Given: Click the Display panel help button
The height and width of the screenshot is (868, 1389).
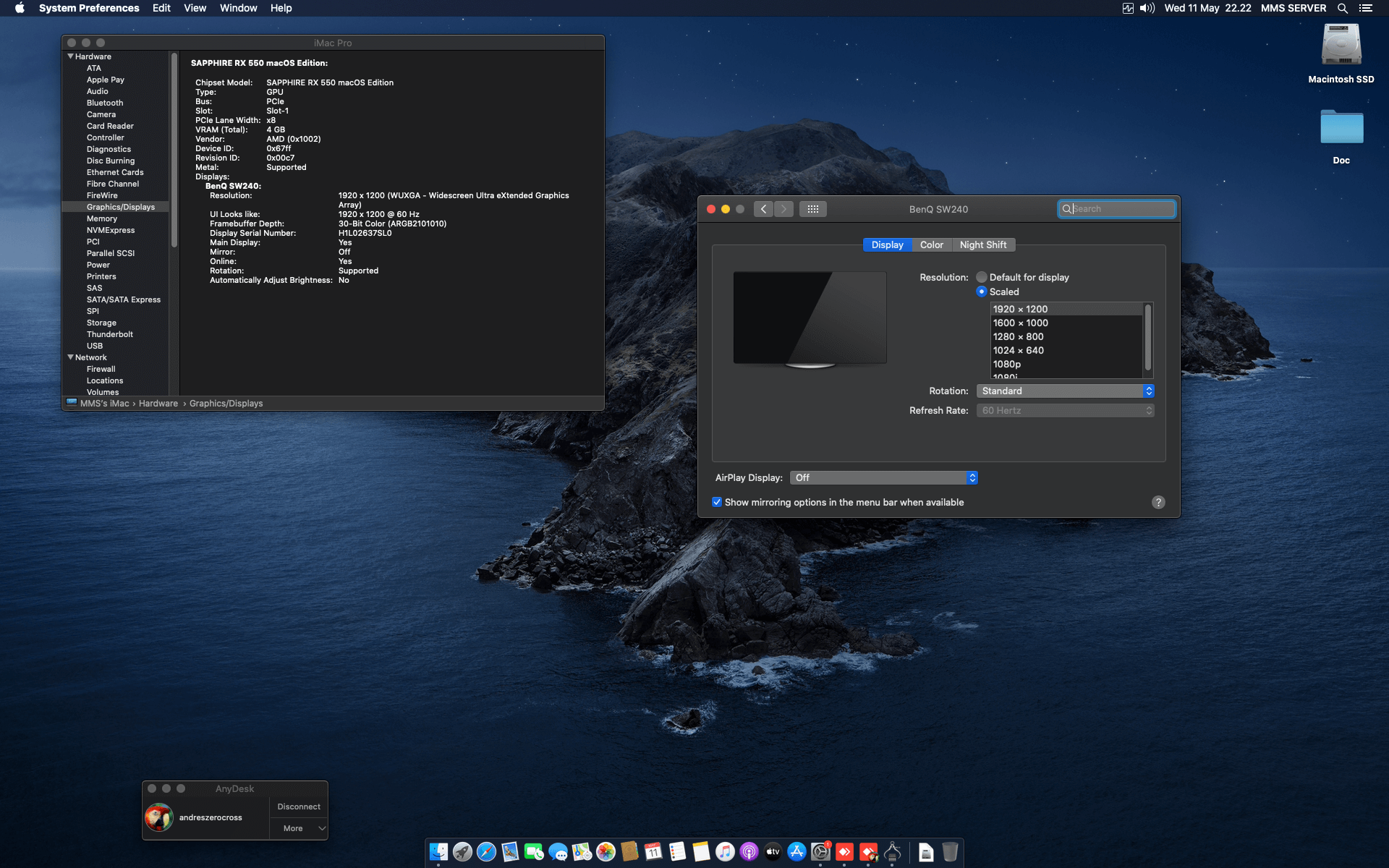Looking at the screenshot, I should [1158, 502].
